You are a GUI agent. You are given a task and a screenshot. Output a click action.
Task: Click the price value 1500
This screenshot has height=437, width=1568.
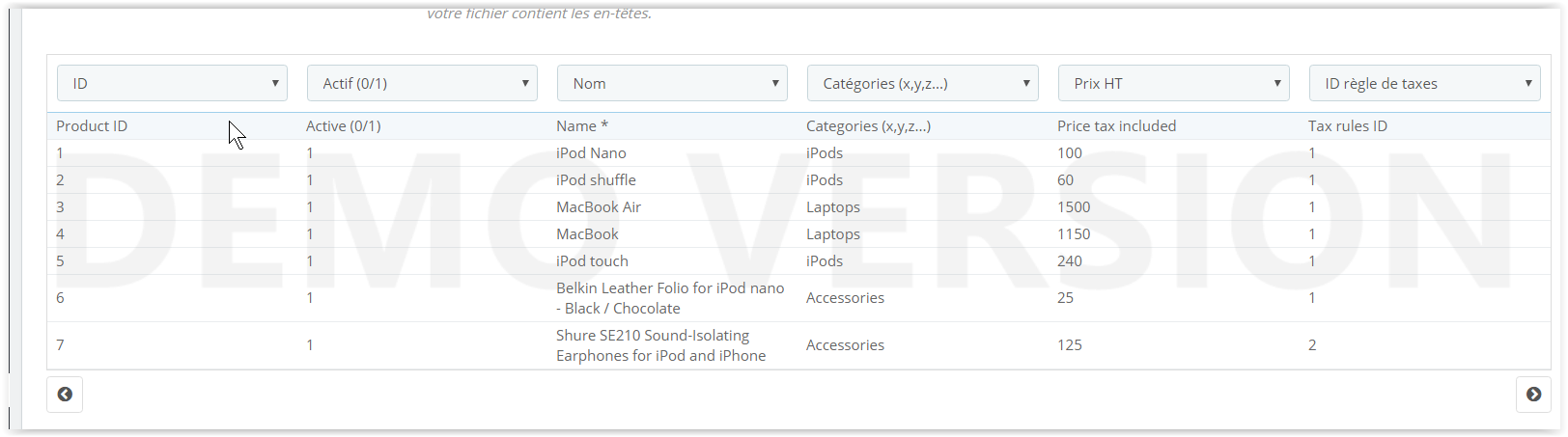1074,207
